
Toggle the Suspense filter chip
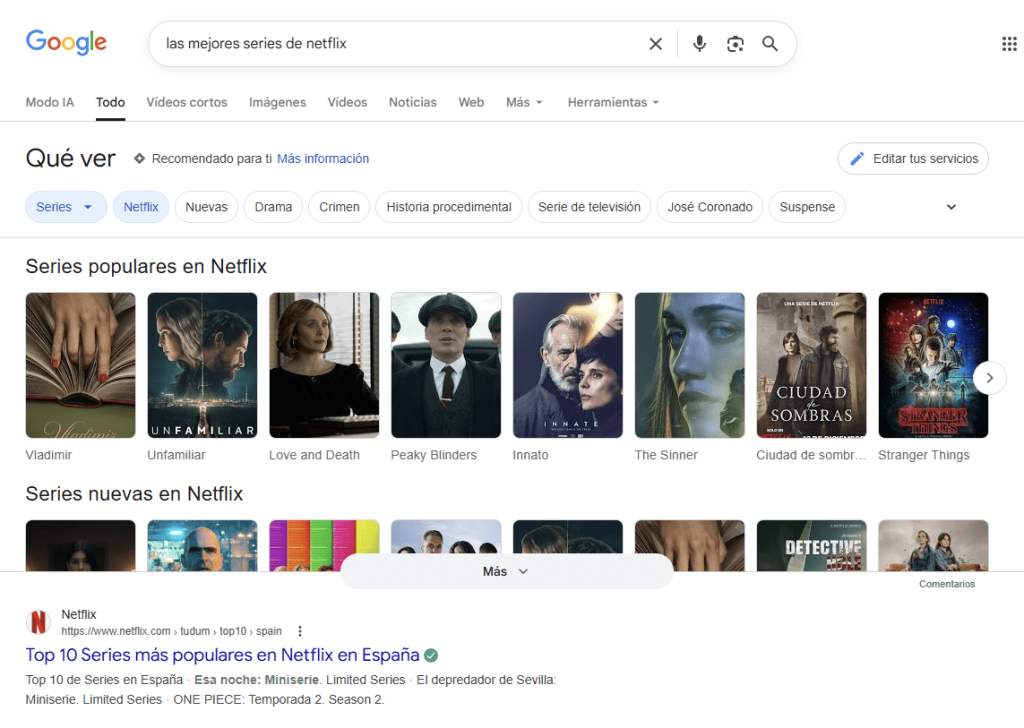tap(807, 207)
